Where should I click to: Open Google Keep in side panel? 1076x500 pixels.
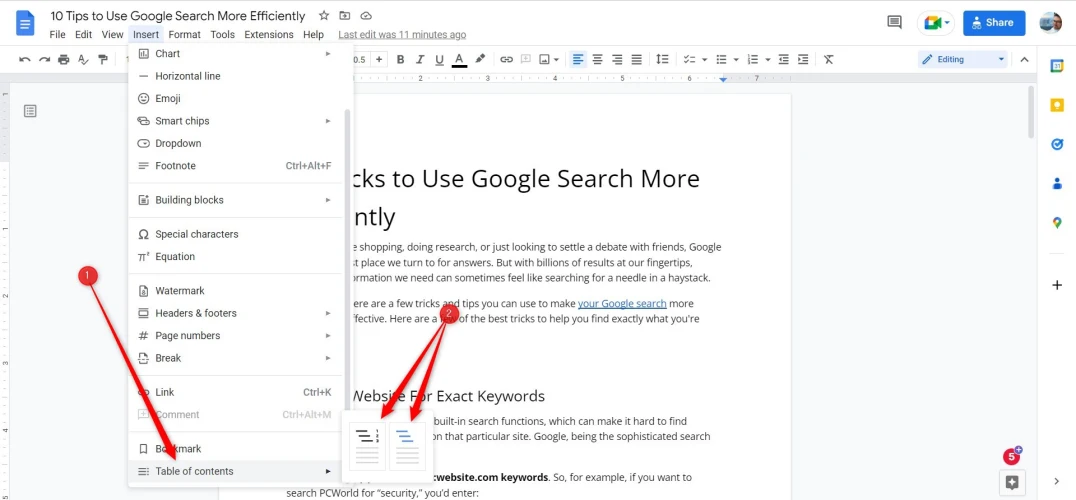(x=1057, y=105)
